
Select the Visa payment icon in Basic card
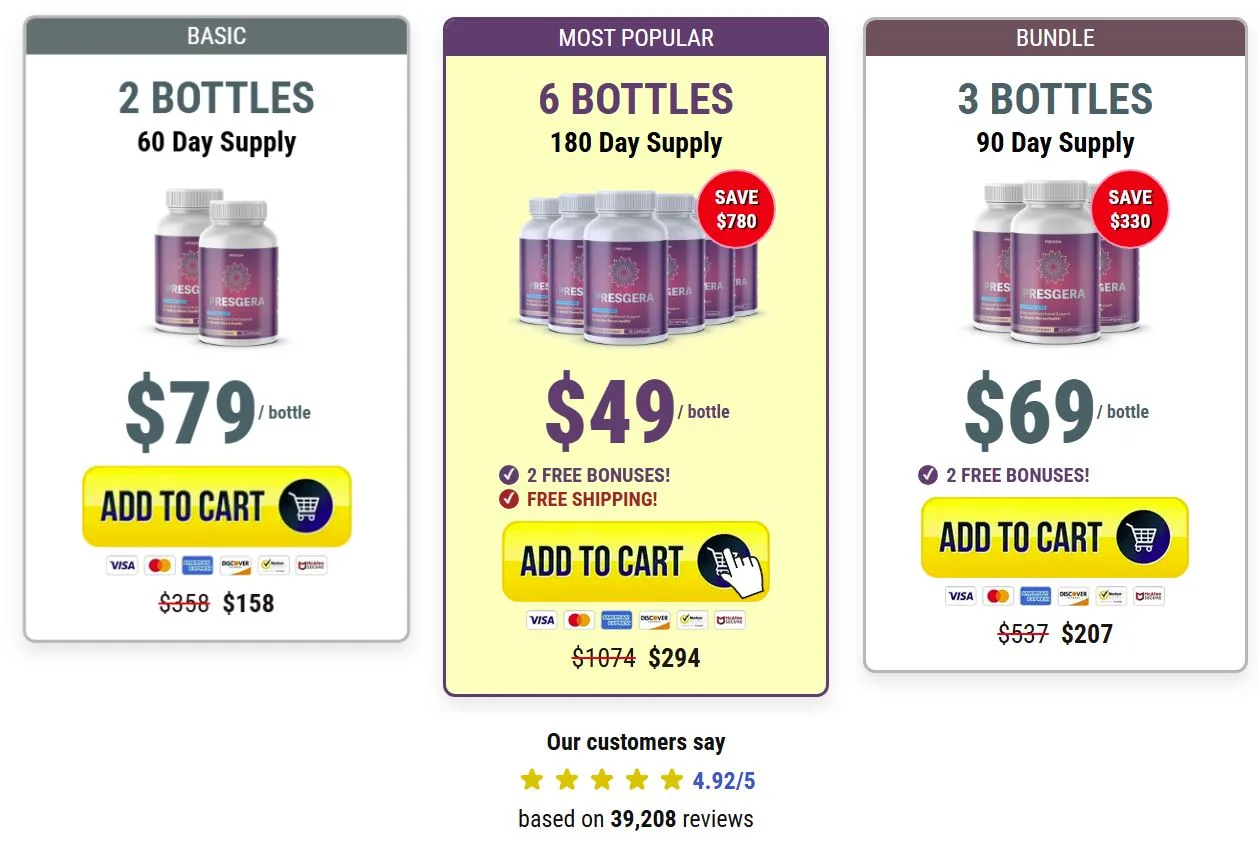pos(122,564)
